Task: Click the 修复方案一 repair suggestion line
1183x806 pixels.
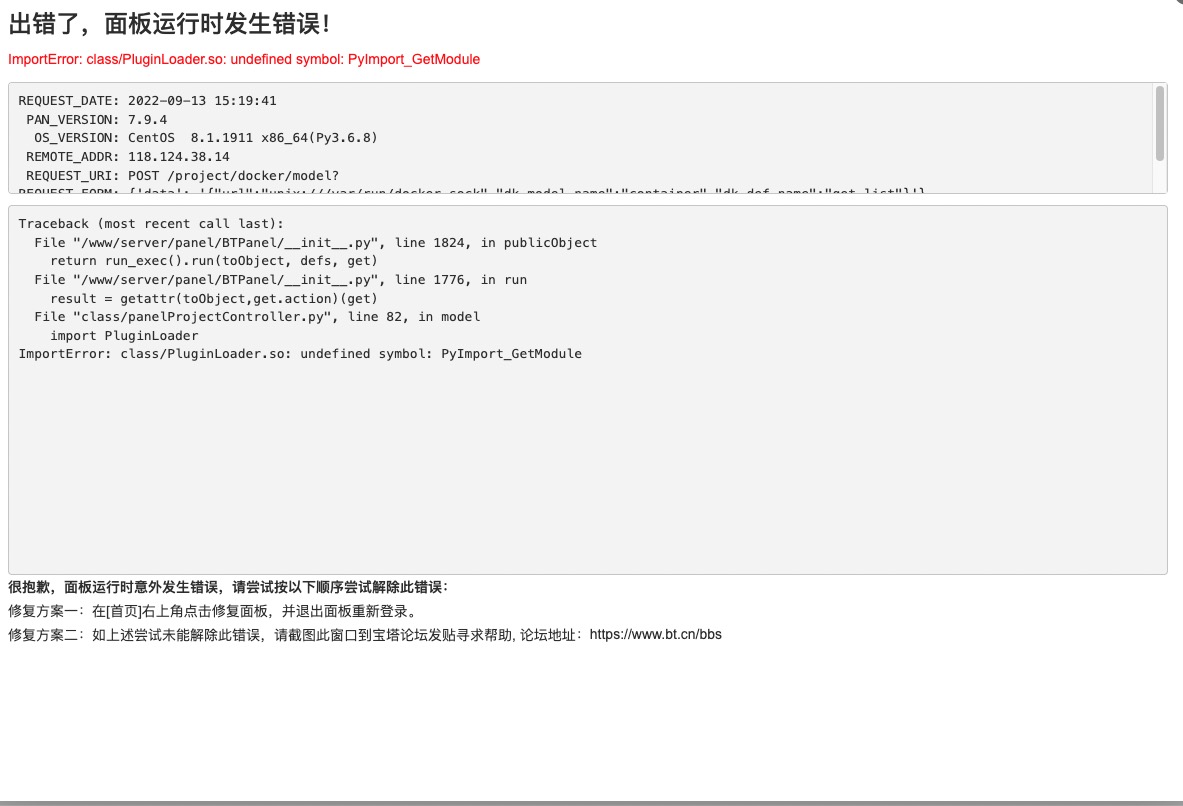Action: (214, 611)
